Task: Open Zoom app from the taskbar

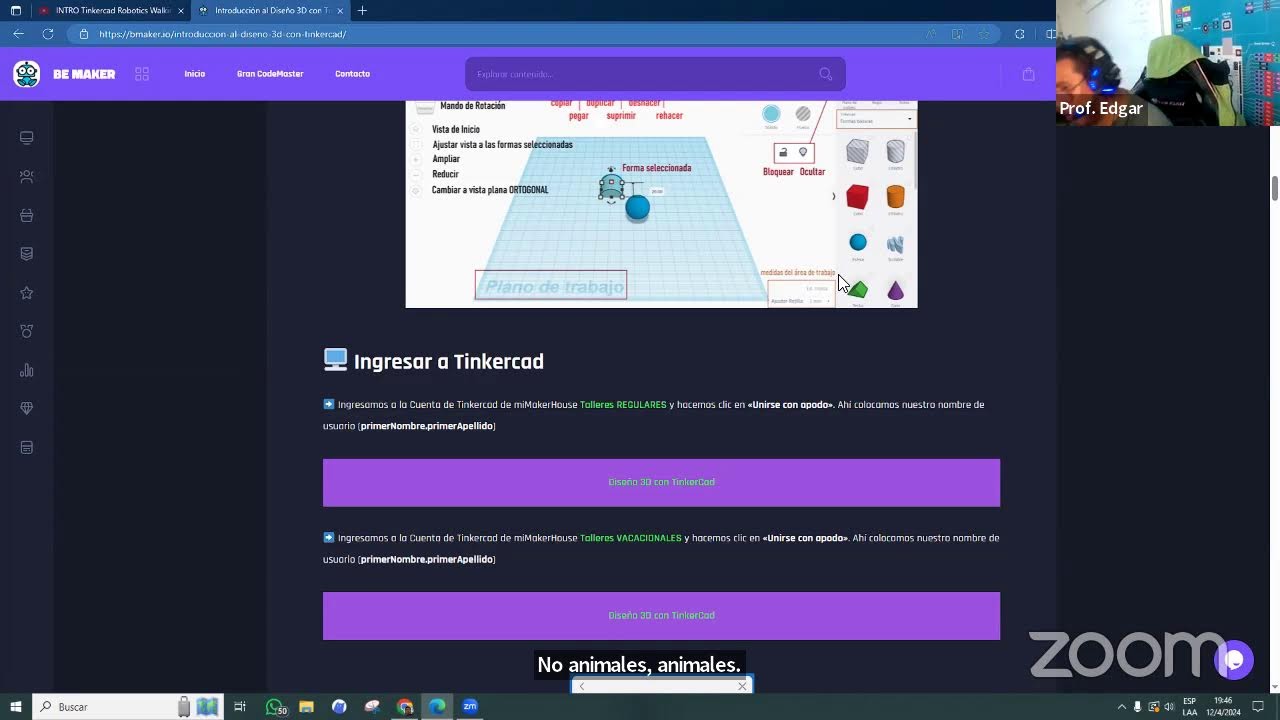Action: coord(470,707)
